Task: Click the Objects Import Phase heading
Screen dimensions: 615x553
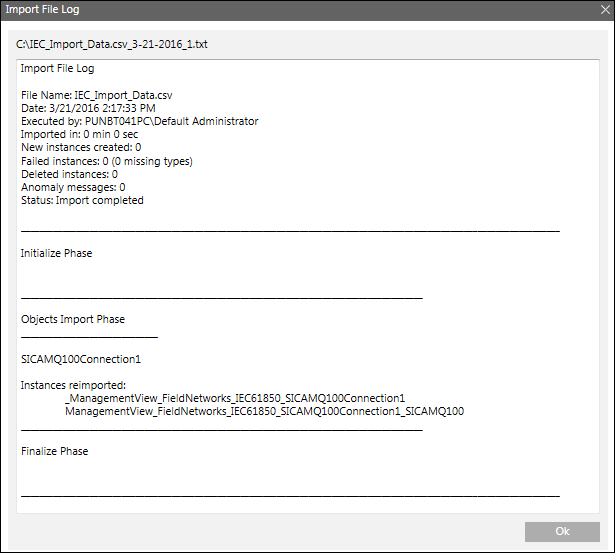Action: (73, 319)
